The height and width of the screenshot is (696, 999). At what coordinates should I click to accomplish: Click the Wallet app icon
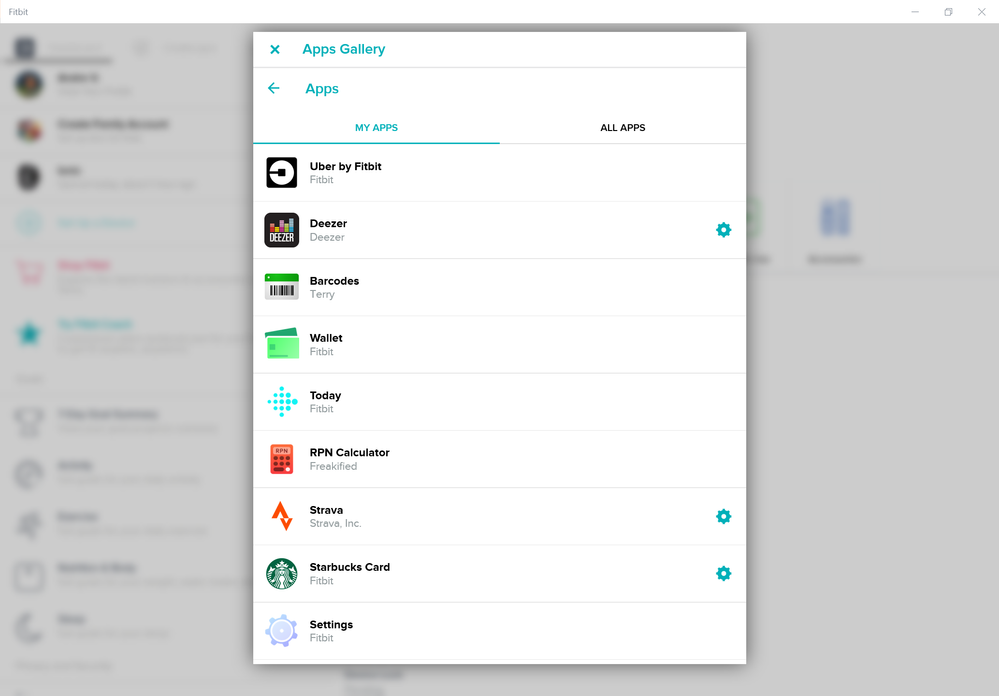(282, 344)
